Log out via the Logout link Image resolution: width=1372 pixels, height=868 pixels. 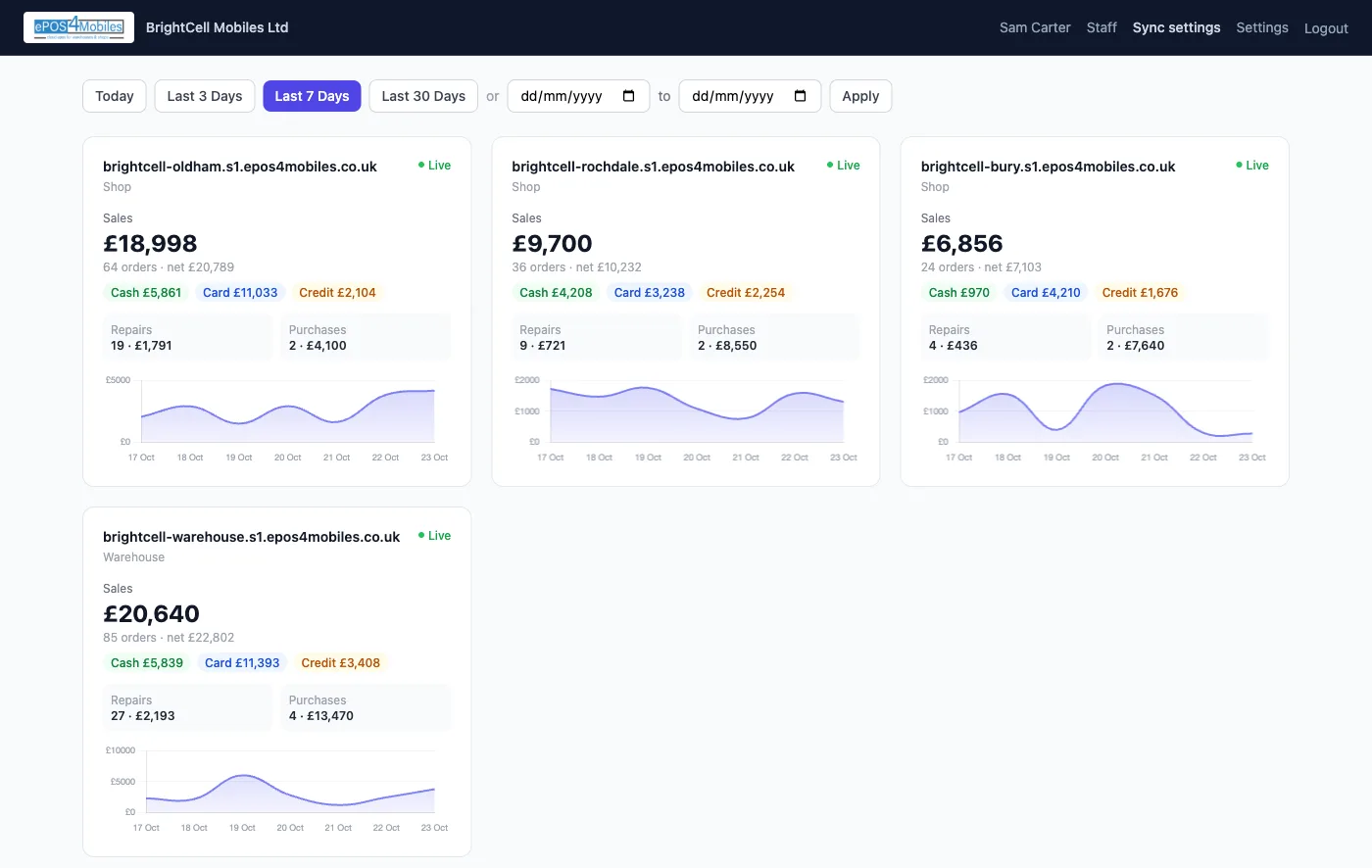1326,28
